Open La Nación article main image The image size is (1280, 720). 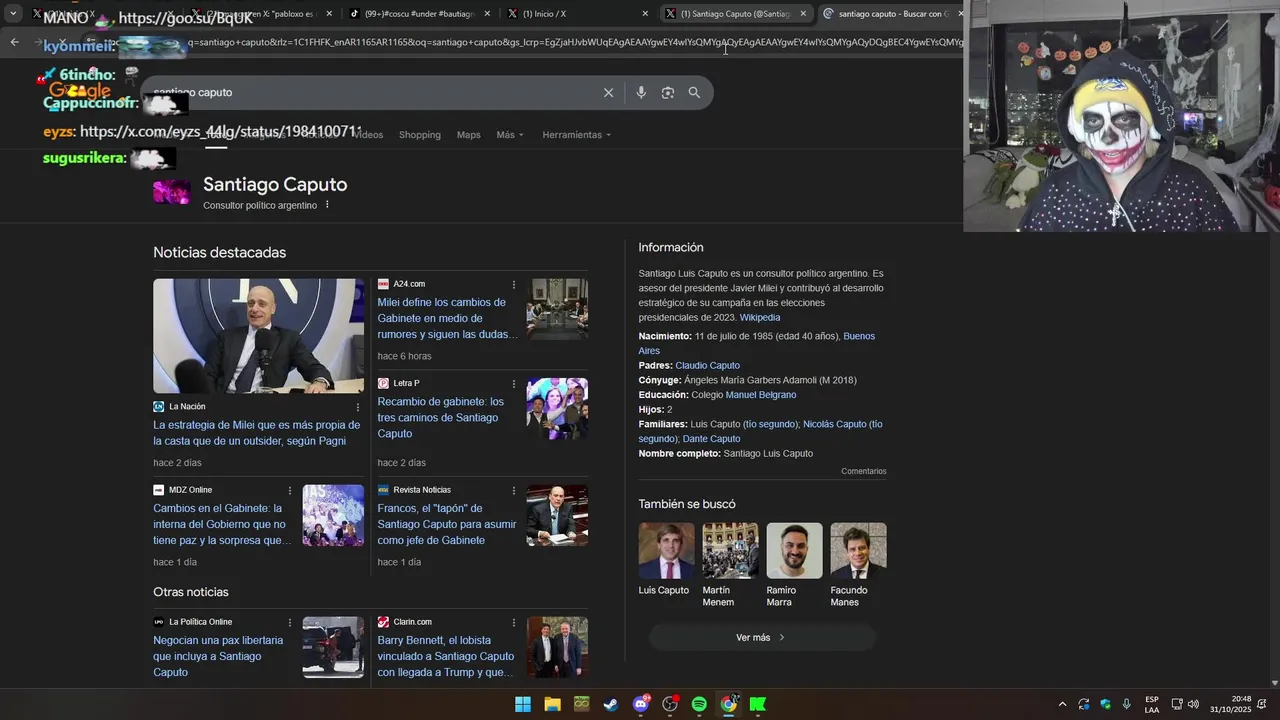coord(258,336)
